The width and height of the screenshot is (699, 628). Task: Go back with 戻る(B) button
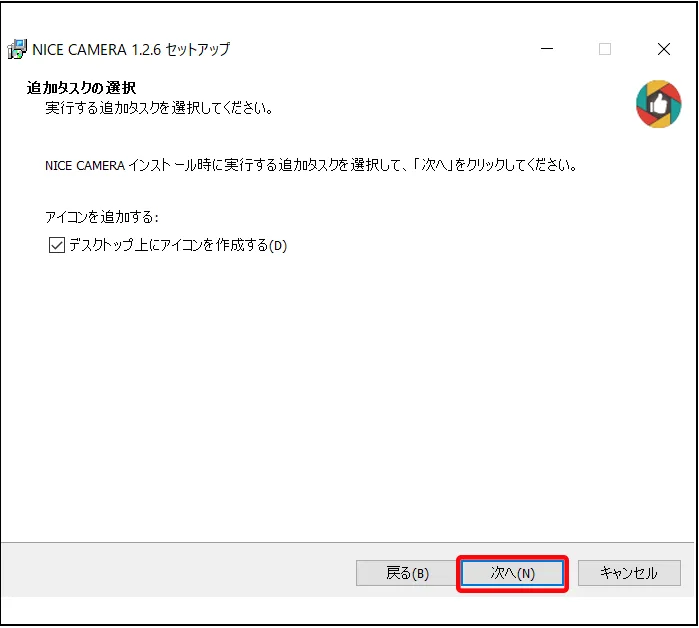[407, 573]
